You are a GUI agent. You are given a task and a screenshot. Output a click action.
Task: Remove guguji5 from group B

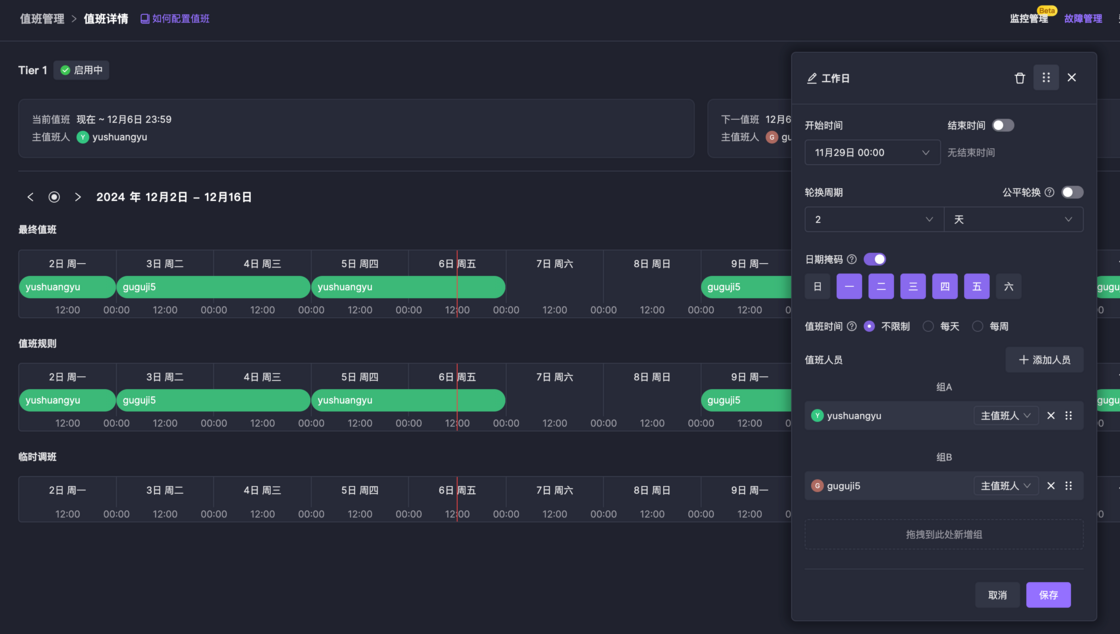(x=1050, y=486)
